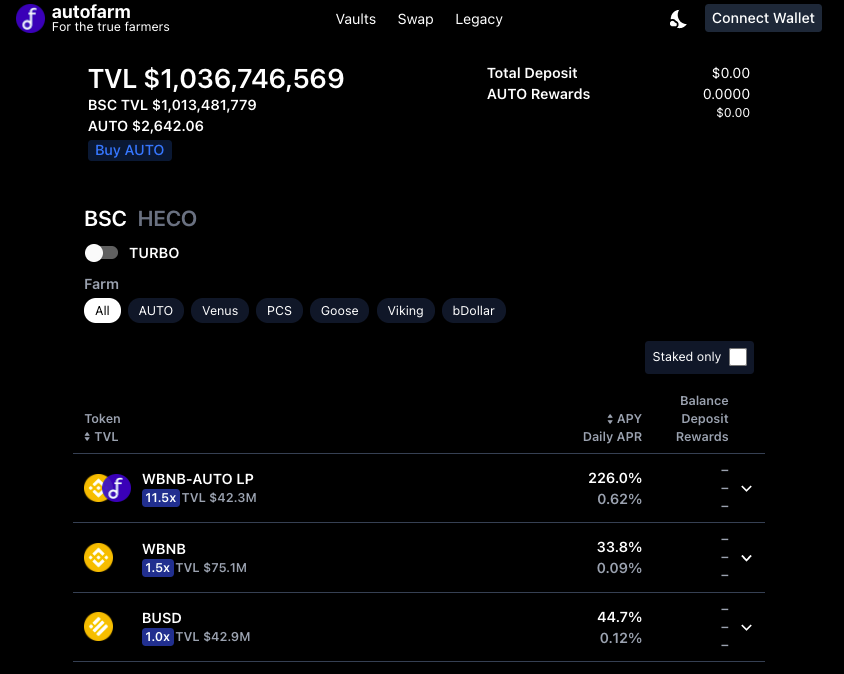Image resolution: width=844 pixels, height=674 pixels.
Task: Open the Swap page
Action: pos(416,19)
